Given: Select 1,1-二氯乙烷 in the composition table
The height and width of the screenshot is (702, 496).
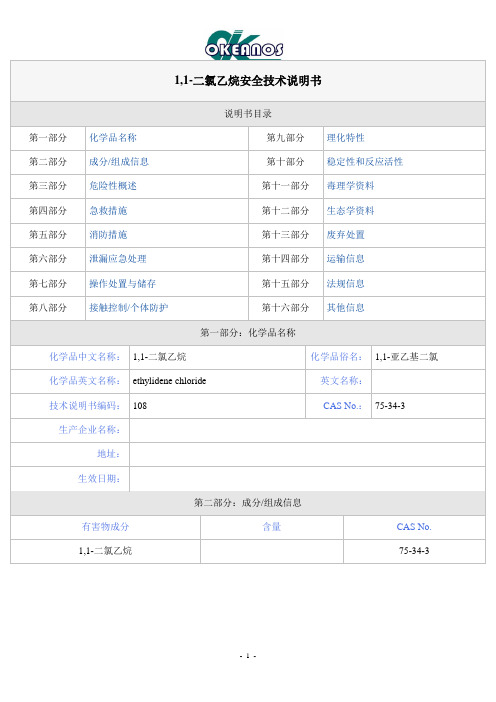Looking at the screenshot, I should [105, 551].
